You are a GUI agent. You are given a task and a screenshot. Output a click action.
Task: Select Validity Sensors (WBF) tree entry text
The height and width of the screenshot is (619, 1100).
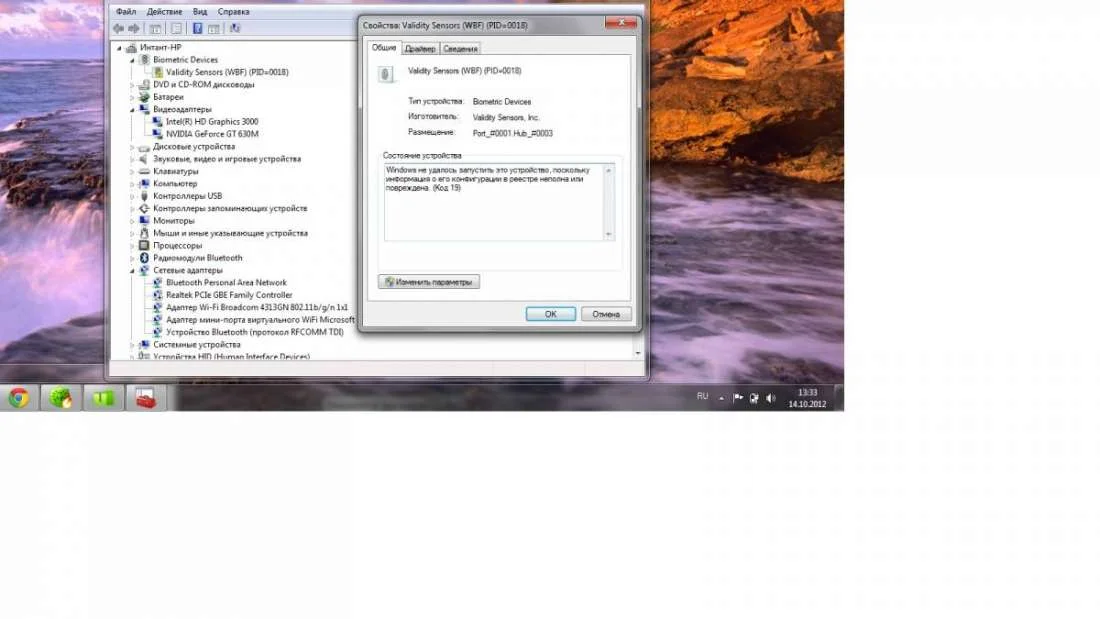click(227, 72)
